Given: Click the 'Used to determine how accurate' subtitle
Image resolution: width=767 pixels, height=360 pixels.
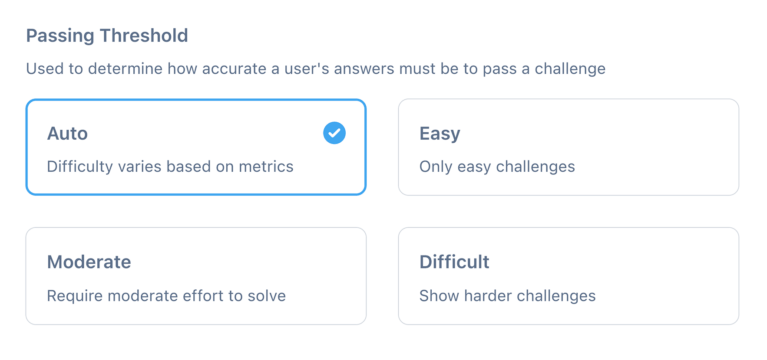Looking at the screenshot, I should tap(316, 69).
